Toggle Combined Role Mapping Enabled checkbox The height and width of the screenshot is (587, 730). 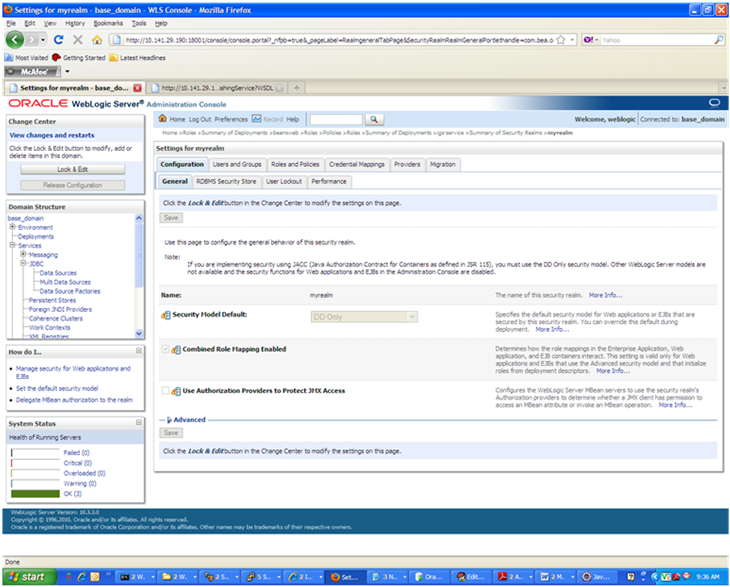coord(165,349)
